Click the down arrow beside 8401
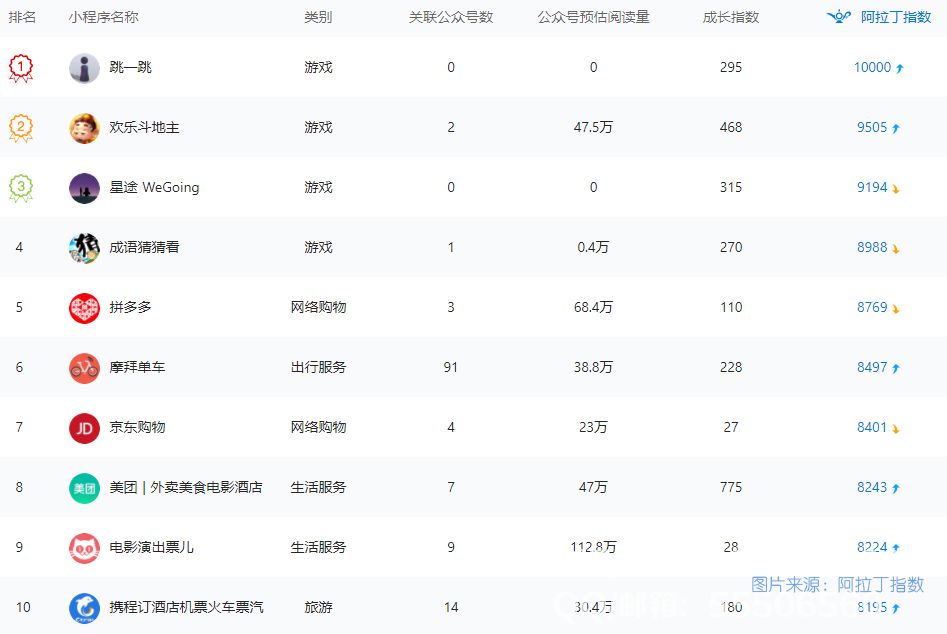 (x=896, y=428)
